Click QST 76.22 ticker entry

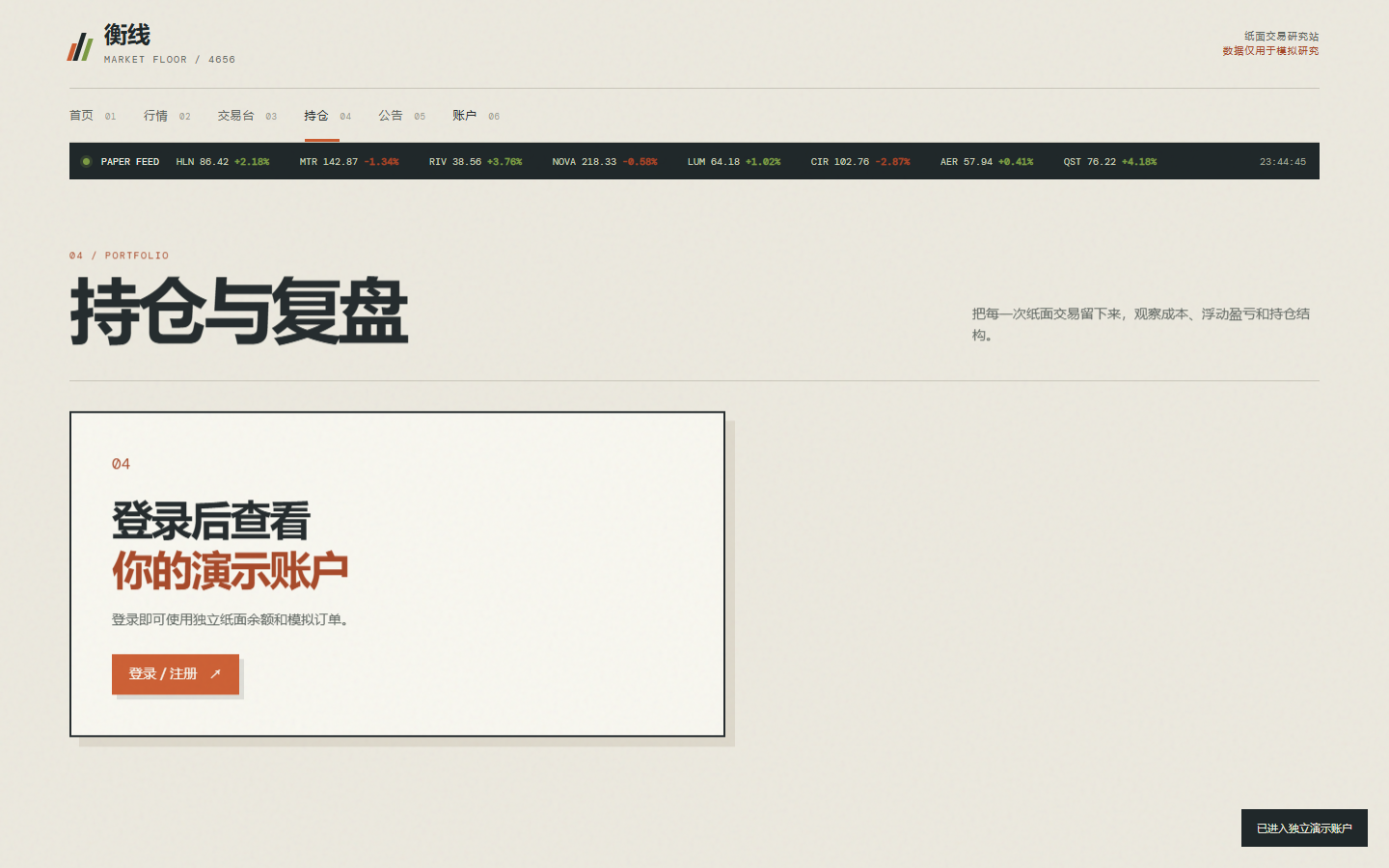pos(1110,162)
